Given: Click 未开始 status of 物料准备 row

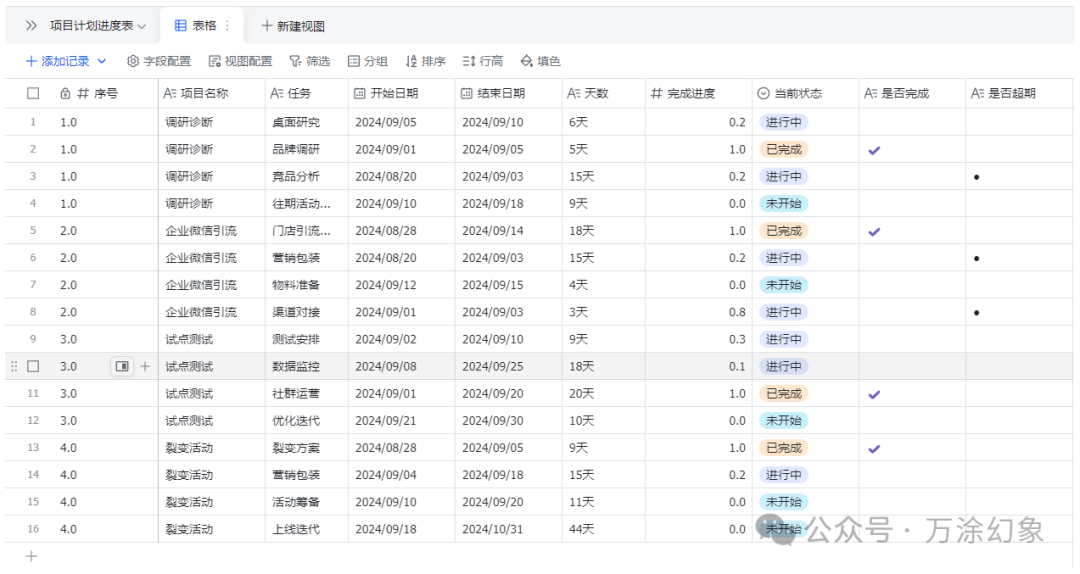Looking at the screenshot, I should point(783,285).
